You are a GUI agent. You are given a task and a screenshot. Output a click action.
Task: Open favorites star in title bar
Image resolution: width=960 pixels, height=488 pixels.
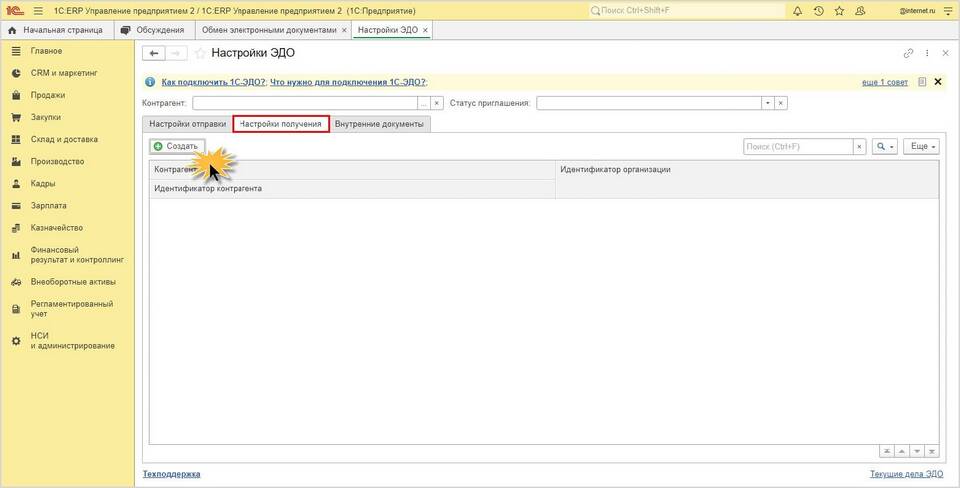click(839, 11)
